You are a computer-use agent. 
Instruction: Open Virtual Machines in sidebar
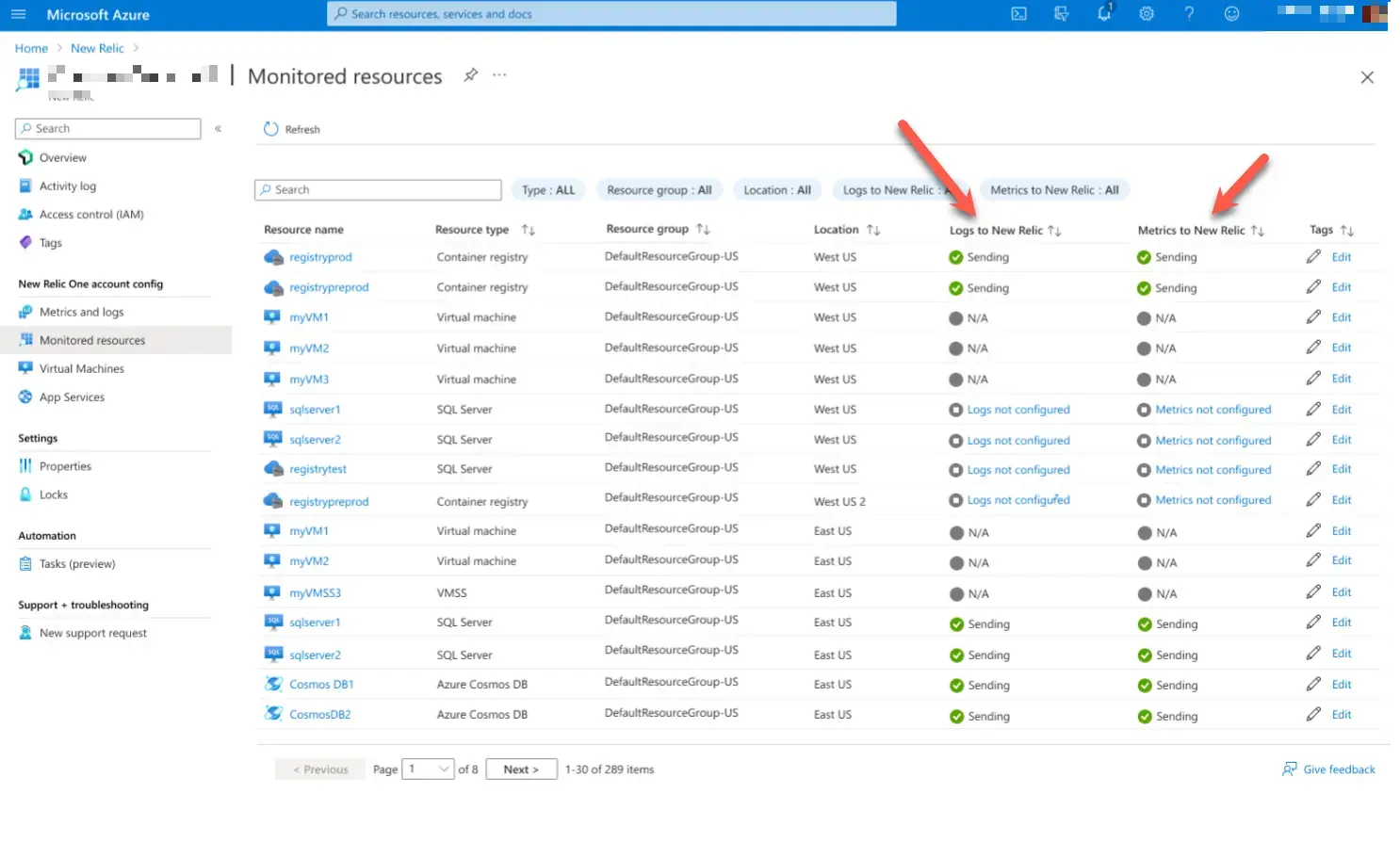click(x=81, y=368)
